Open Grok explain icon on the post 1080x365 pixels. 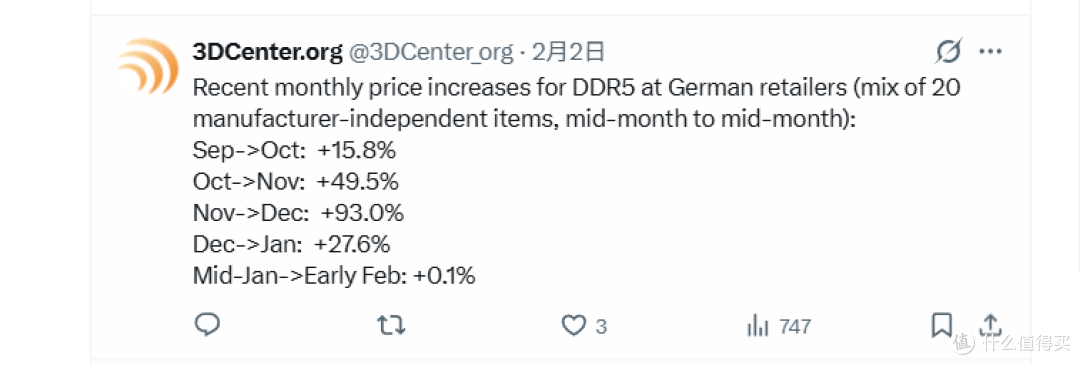948,52
